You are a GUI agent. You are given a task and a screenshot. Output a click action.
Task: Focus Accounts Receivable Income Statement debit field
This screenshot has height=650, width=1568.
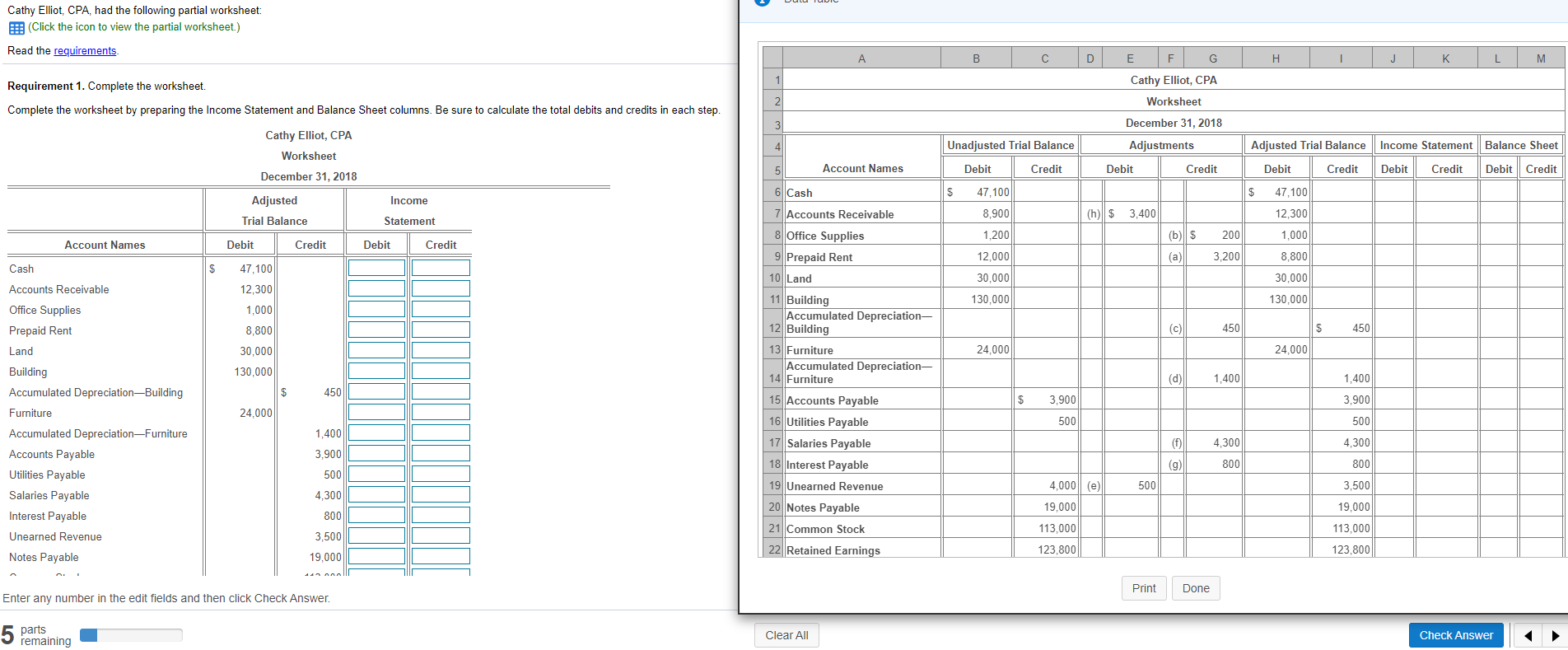[x=376, y=288]
